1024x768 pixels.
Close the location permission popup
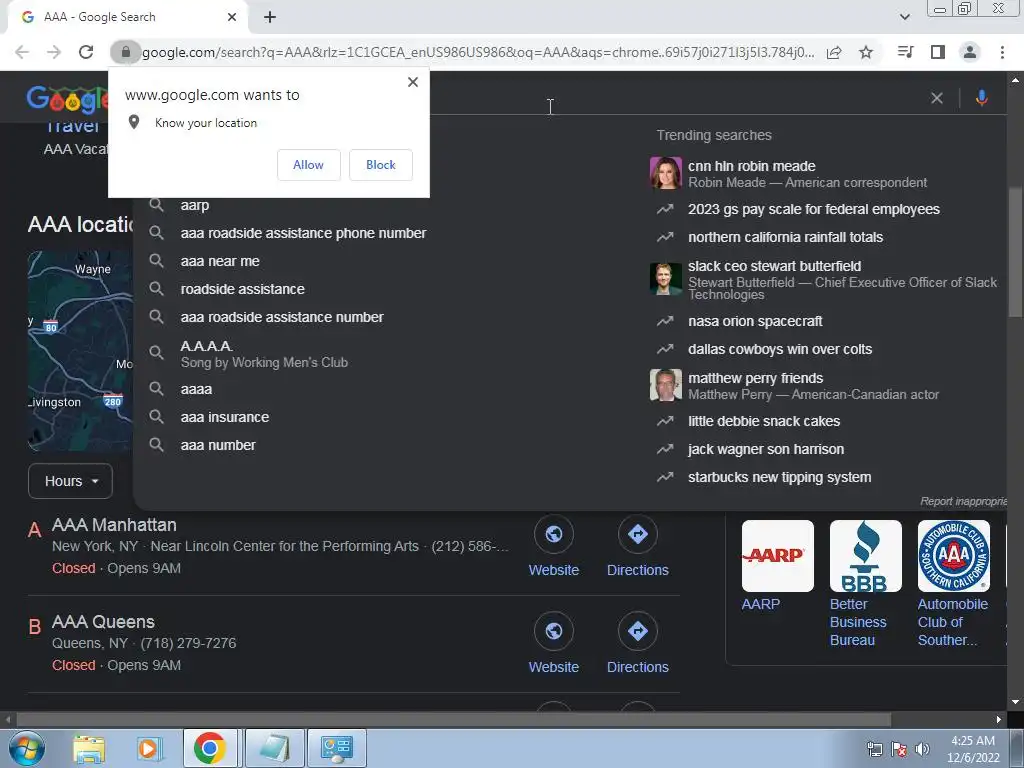(413, 82)
